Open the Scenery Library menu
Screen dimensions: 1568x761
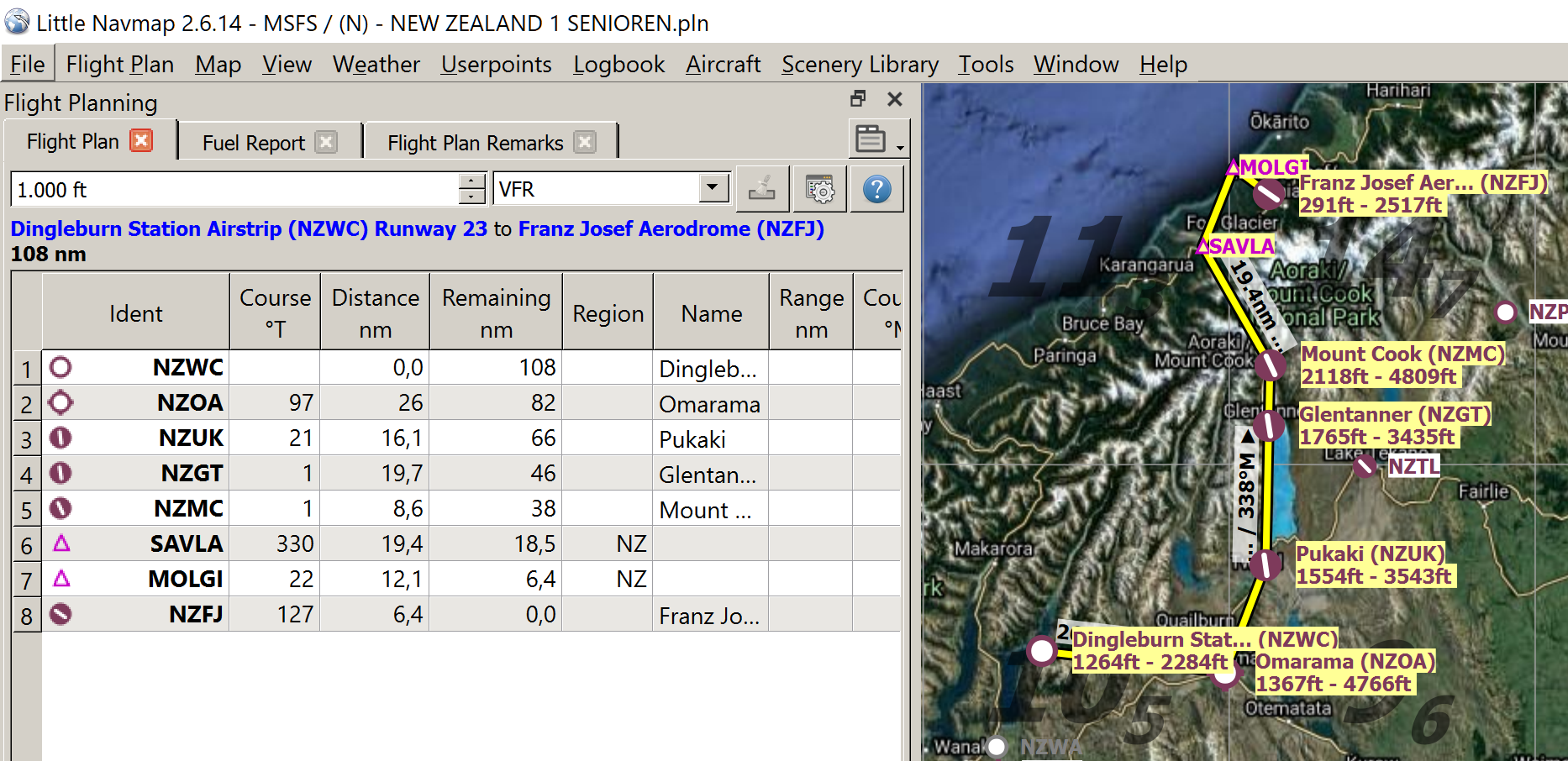click(860, 64)
